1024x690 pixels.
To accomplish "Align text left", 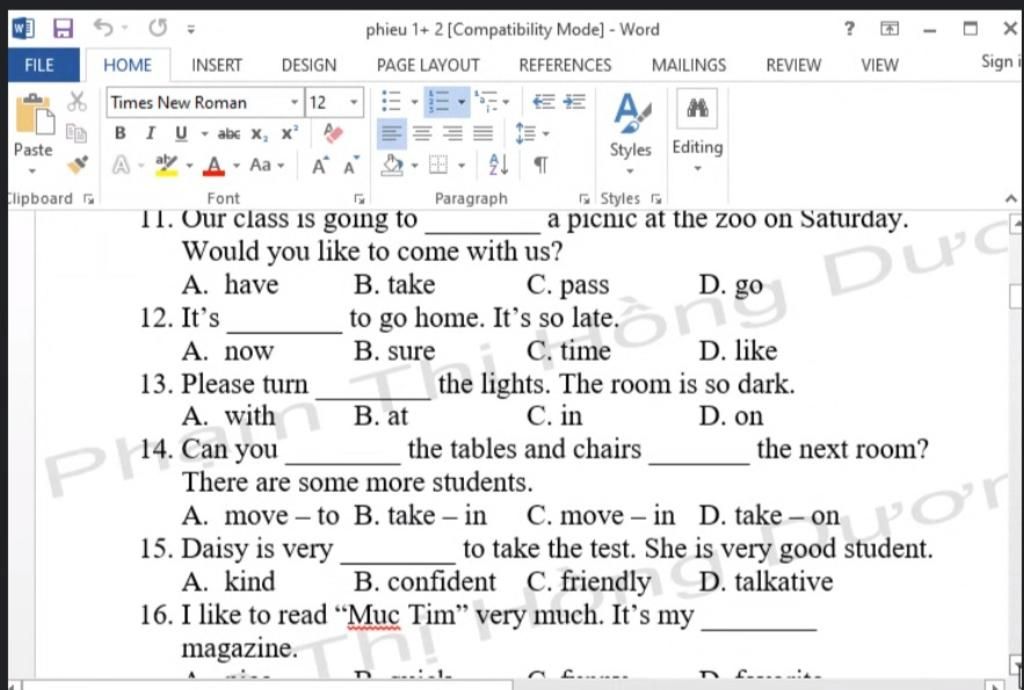I will tap(391, 134).
